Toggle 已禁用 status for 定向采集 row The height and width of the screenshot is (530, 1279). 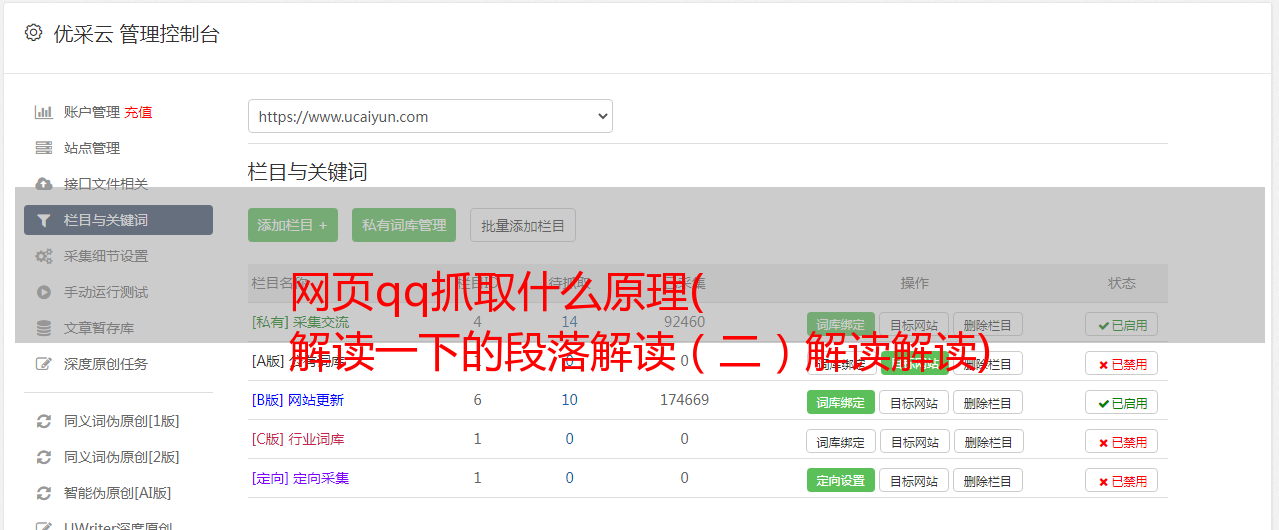click(1121, 480)
